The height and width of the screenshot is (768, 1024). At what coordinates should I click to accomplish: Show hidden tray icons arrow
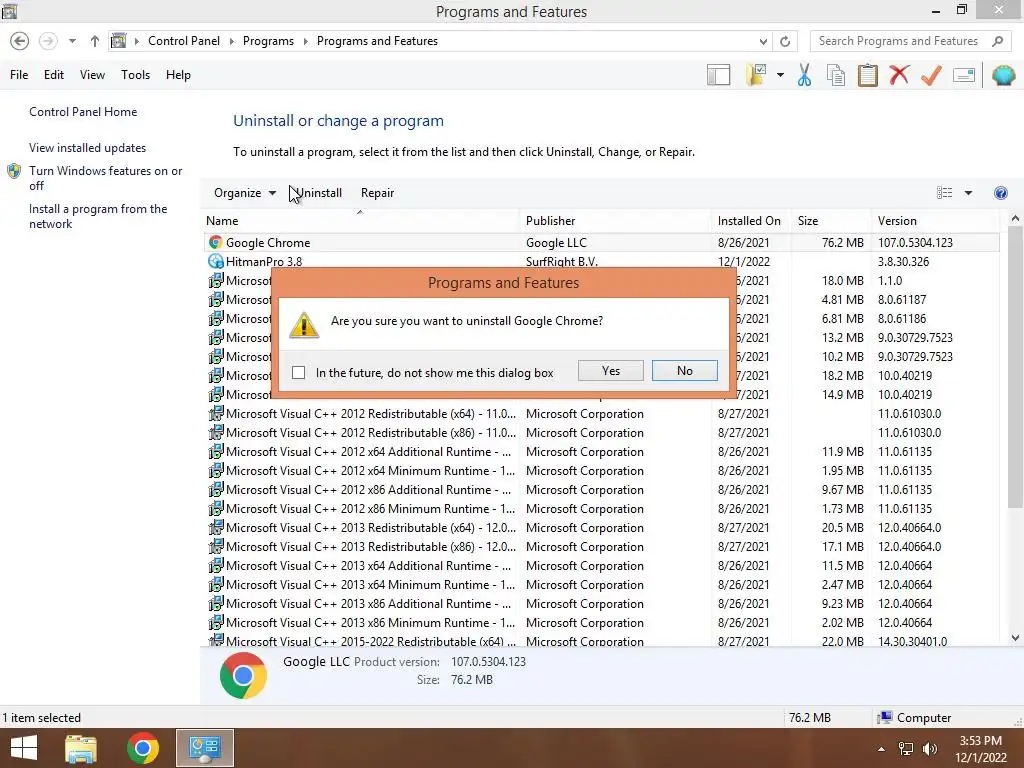(x=881, y=749)
